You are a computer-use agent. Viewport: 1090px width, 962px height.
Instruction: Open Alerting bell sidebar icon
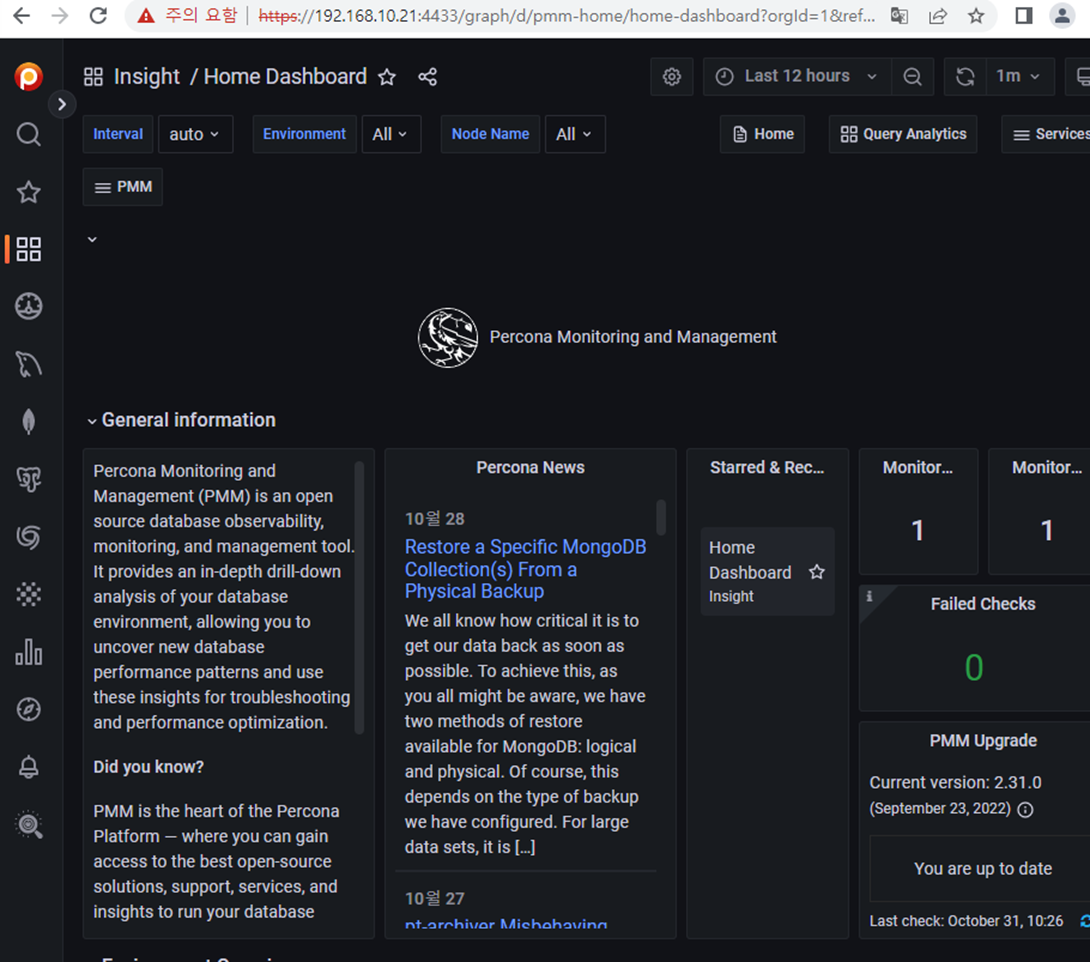tap(29, 767)
